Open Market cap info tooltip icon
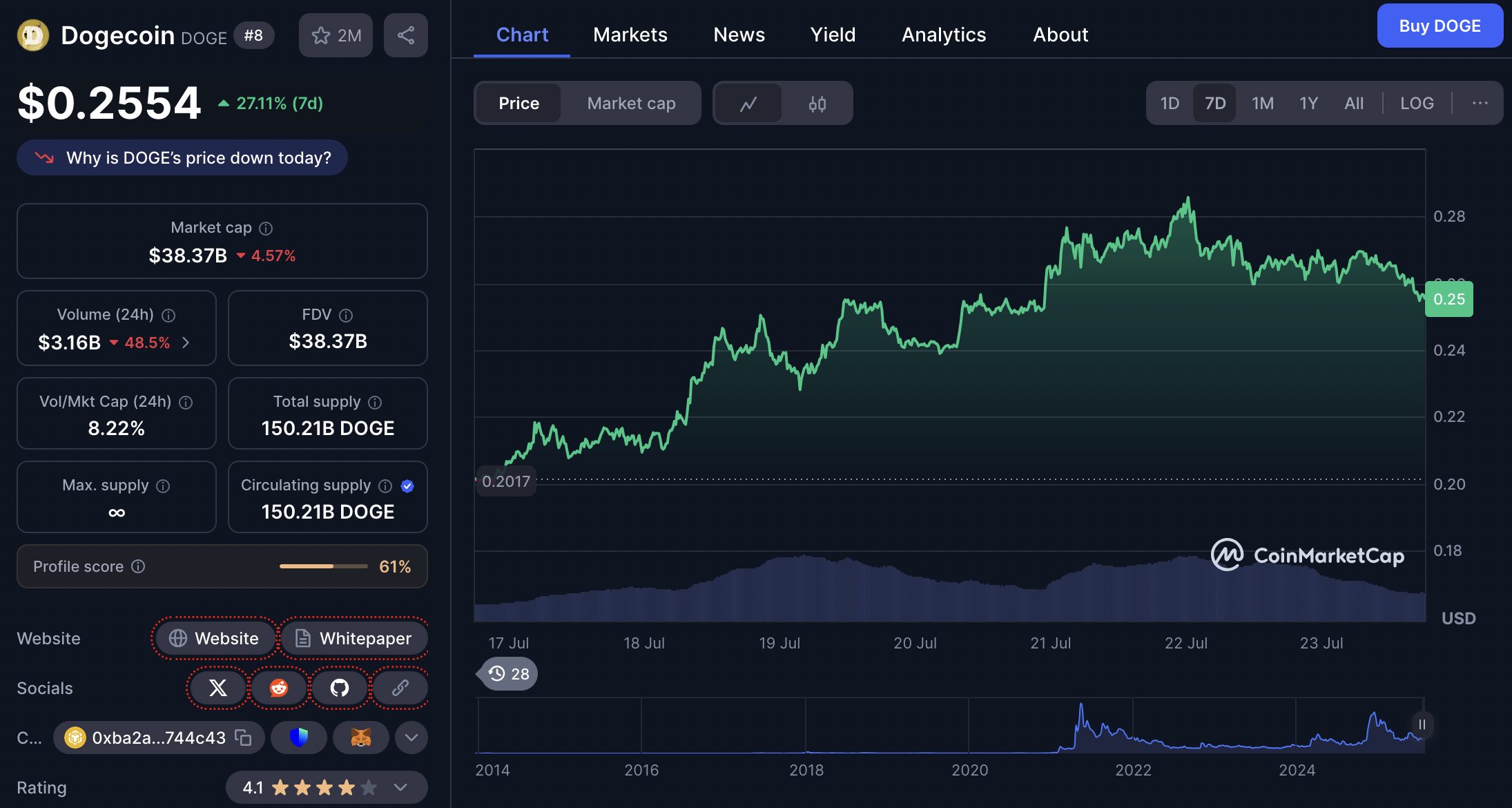The height and width of the screenshot is (808, 1512). pyautogui.click(x=266, y=228)
